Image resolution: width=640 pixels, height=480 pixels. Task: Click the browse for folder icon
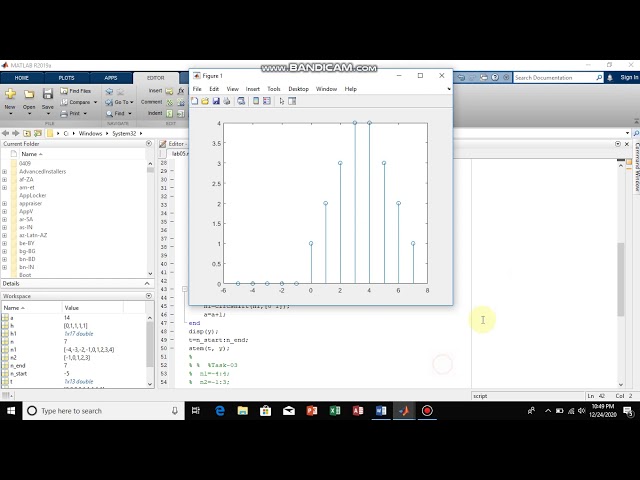(x=38, y=133)
